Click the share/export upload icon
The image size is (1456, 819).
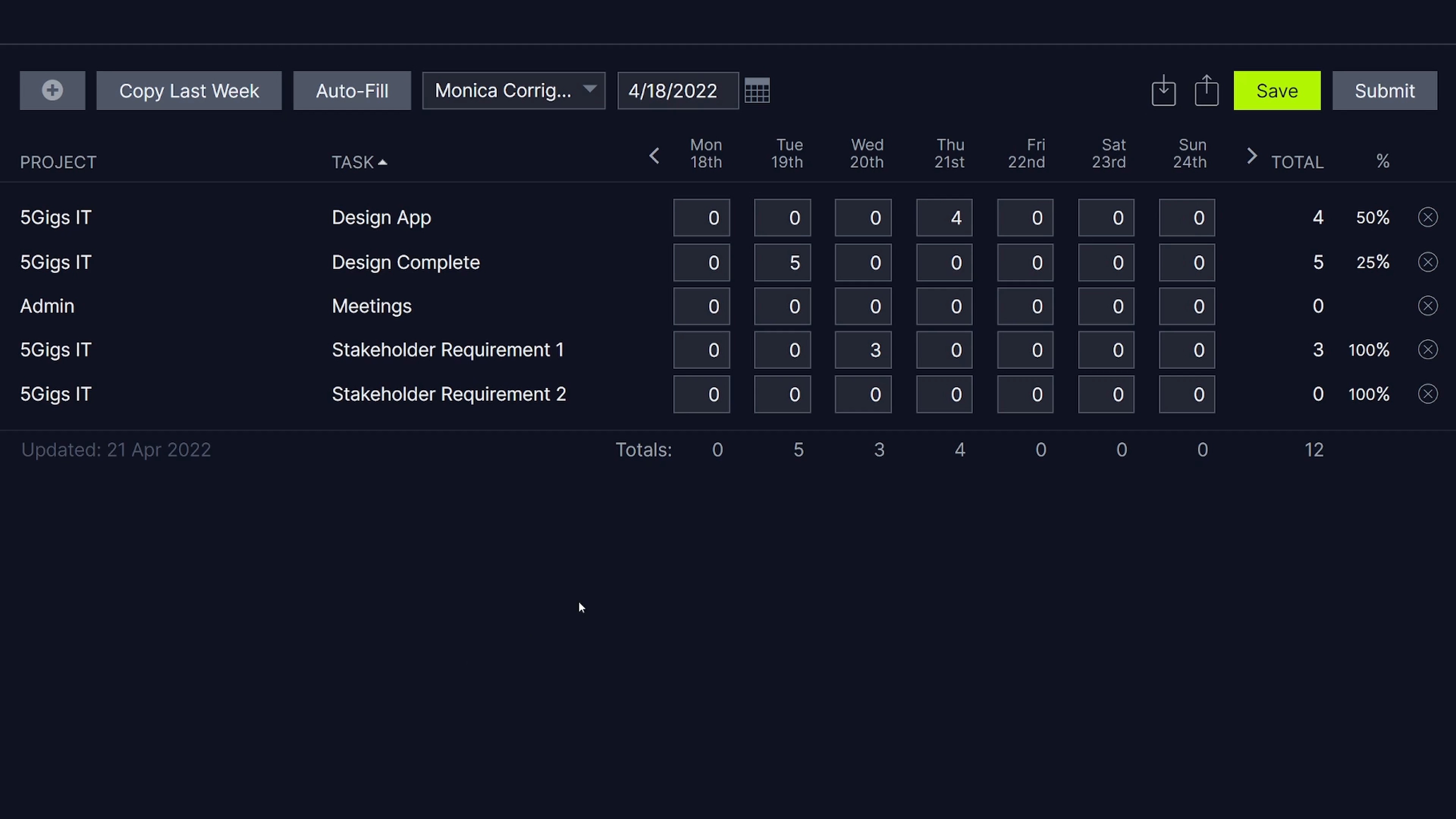(1206, 91)
